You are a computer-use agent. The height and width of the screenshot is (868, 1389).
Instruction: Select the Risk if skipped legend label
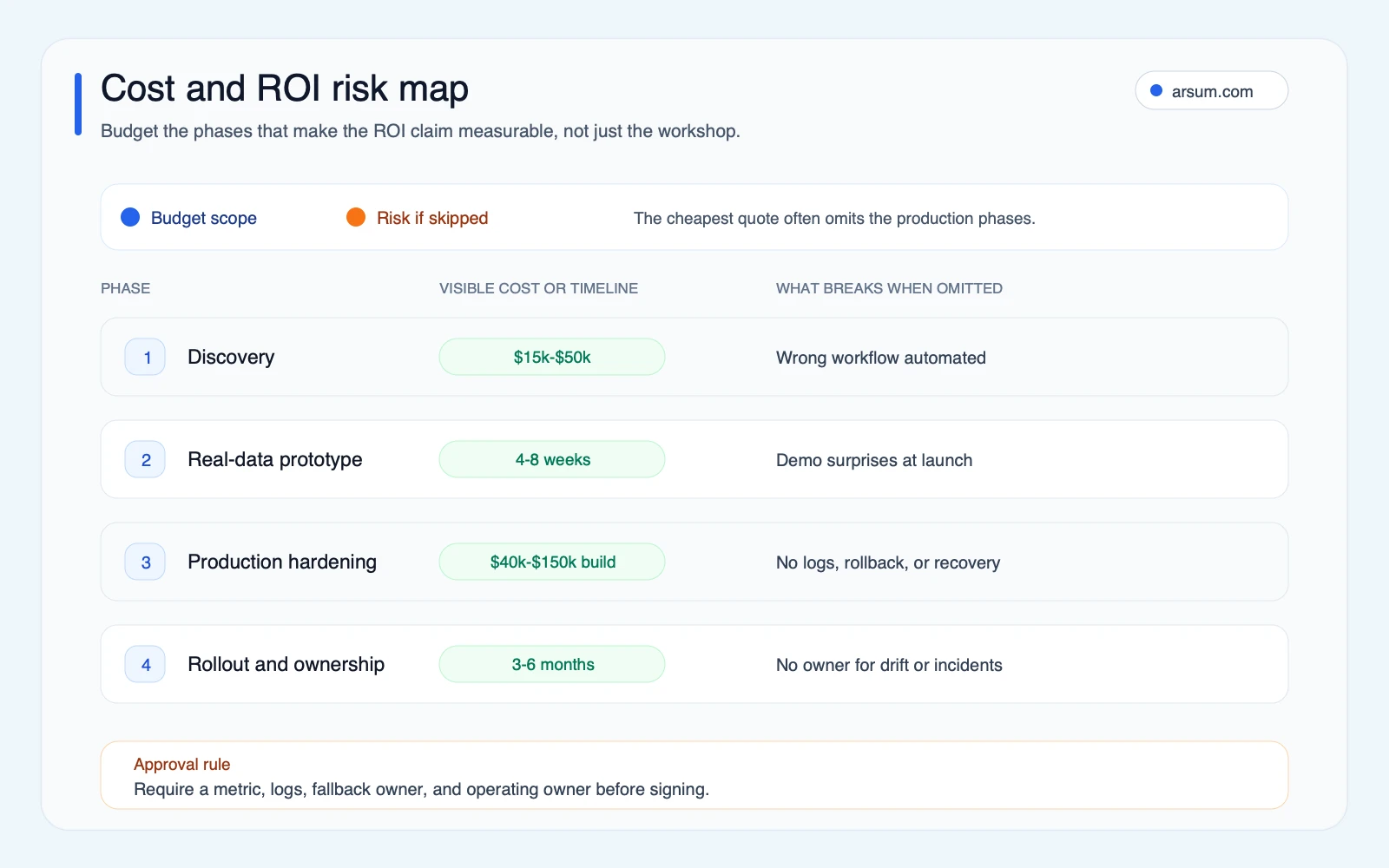[x=432, y=218]
